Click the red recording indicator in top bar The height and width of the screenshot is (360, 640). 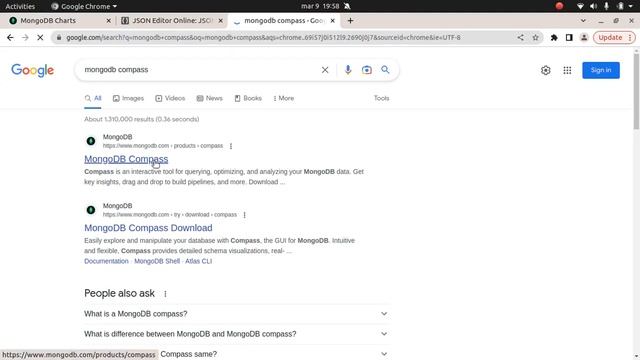coord(560,6)
